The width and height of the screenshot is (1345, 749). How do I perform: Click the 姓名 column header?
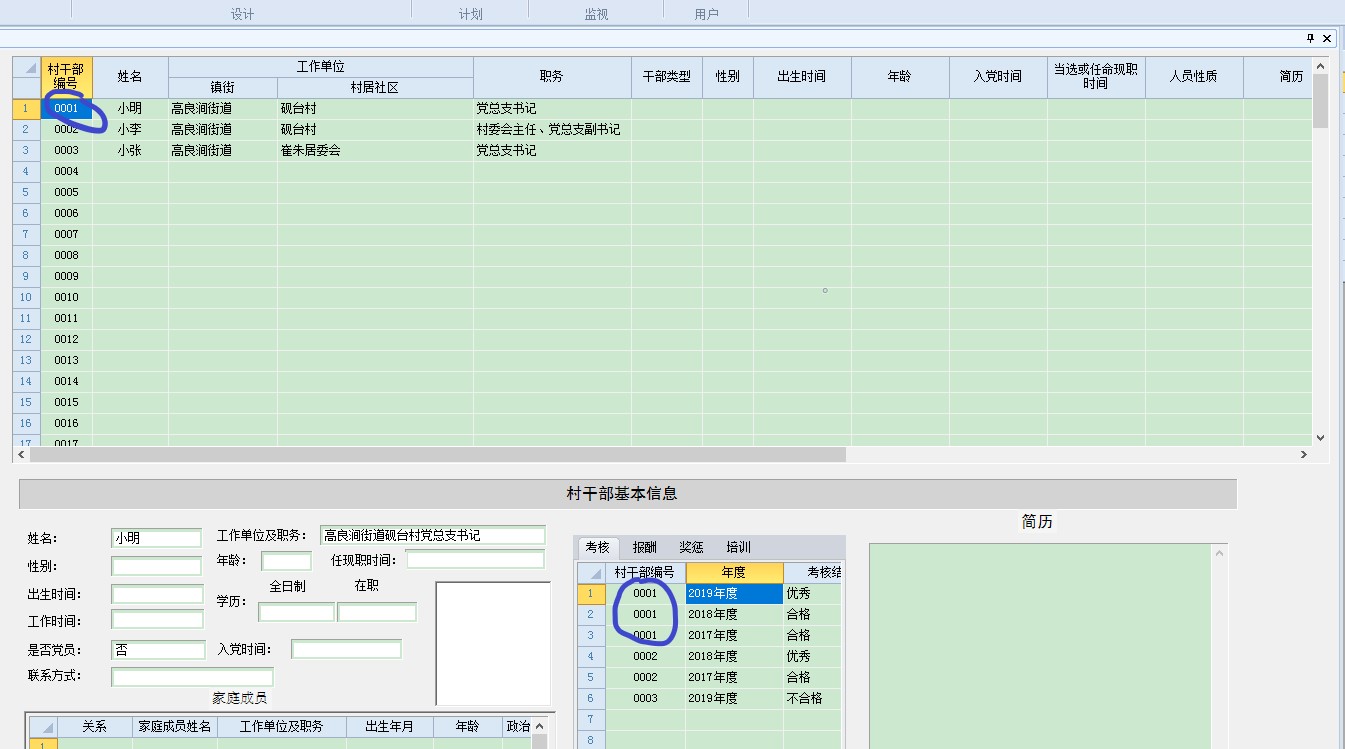(130, 76)
